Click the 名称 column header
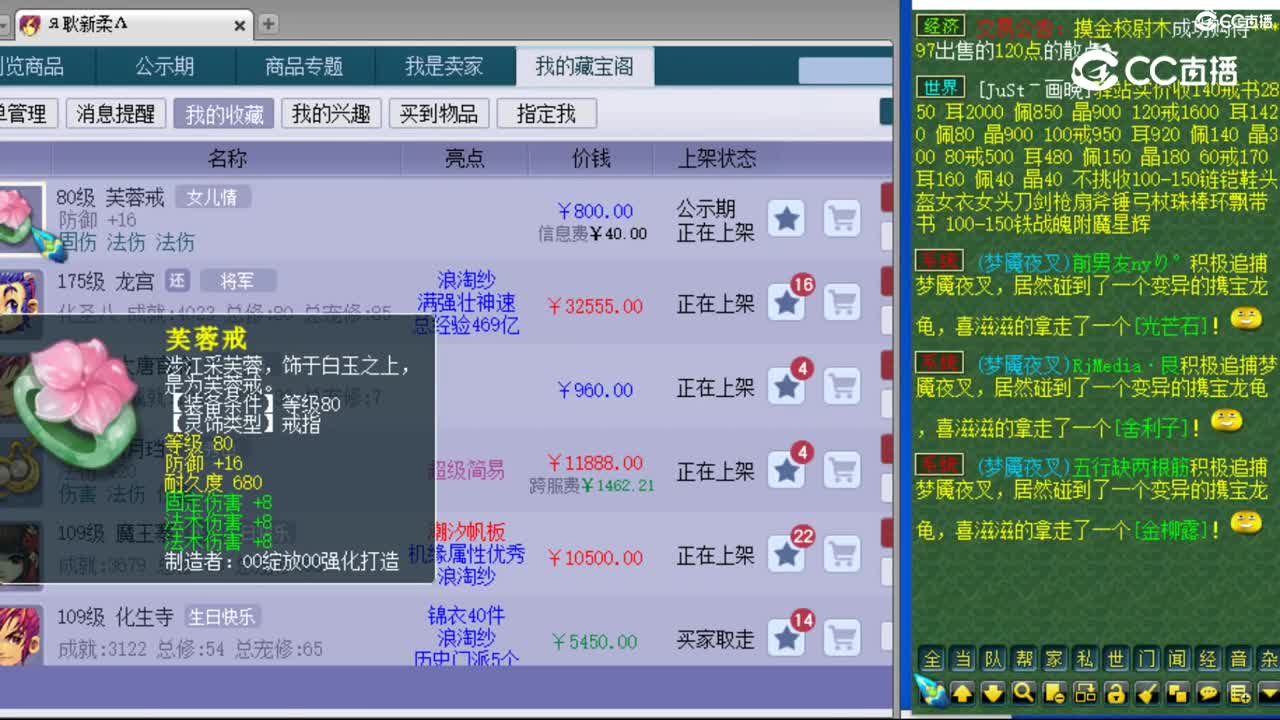Viewport: 1280px width, 720px height. pyautogui.click(x=227, y=158)
